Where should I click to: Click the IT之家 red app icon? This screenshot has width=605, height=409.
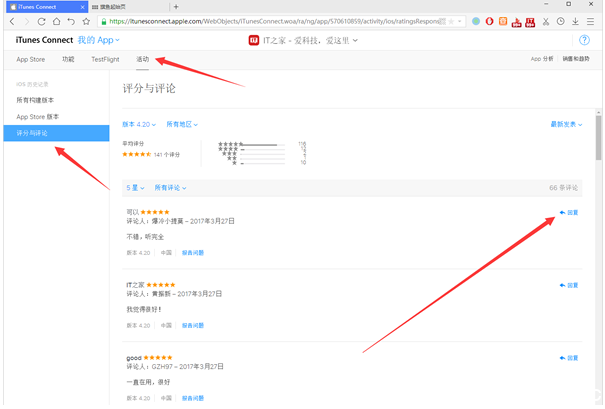pos(253,40)
